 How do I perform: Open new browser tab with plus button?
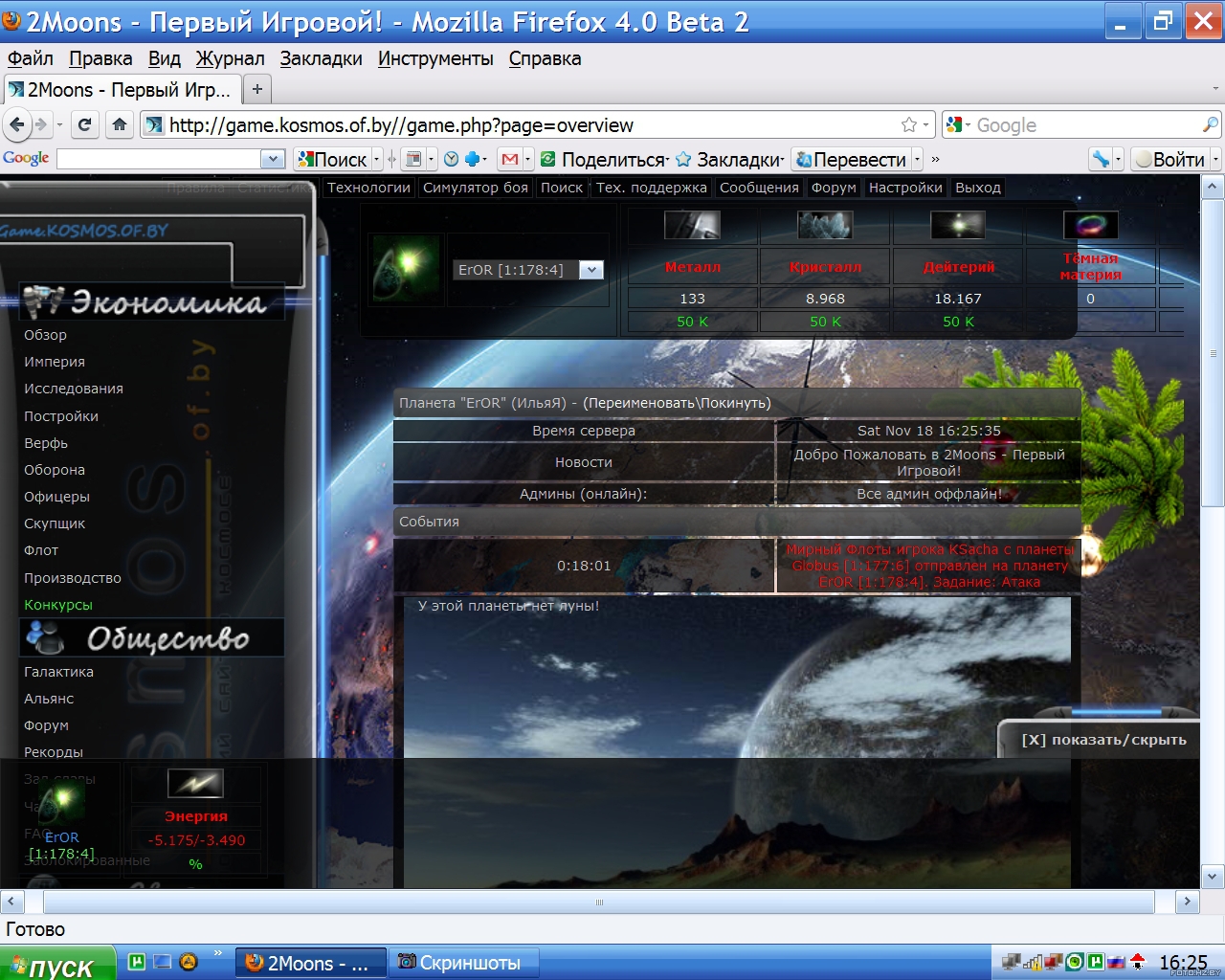(257, 90)
